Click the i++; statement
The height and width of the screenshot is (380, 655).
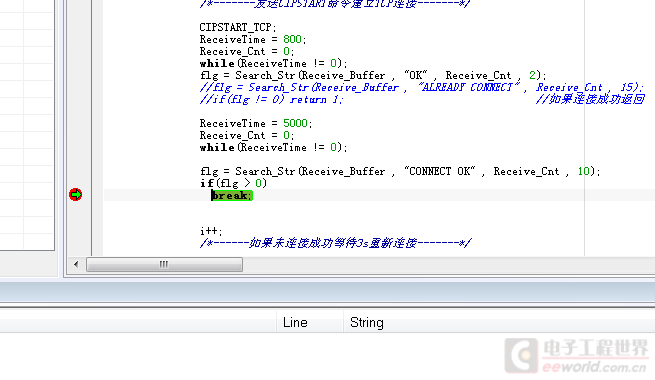coord(211,231)
